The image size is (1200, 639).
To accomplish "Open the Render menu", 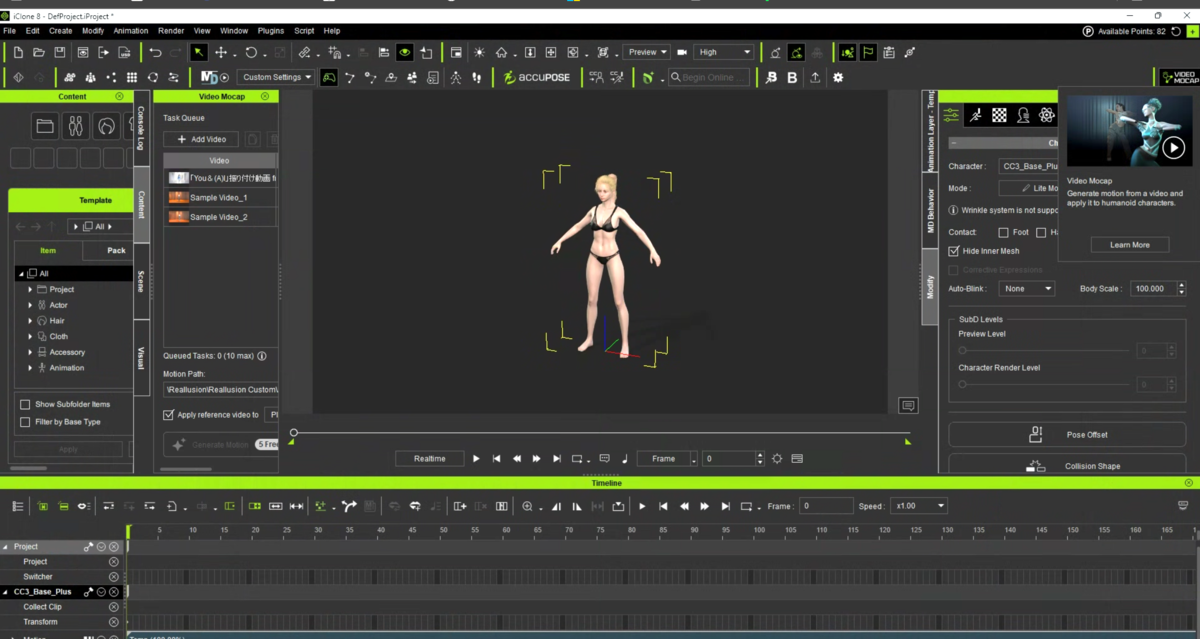I will click(171, 31).
